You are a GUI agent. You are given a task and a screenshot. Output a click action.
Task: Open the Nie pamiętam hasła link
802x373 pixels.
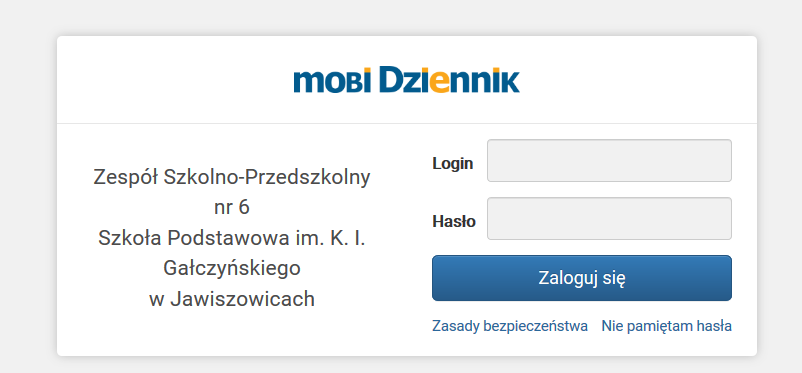pos(666,326)
